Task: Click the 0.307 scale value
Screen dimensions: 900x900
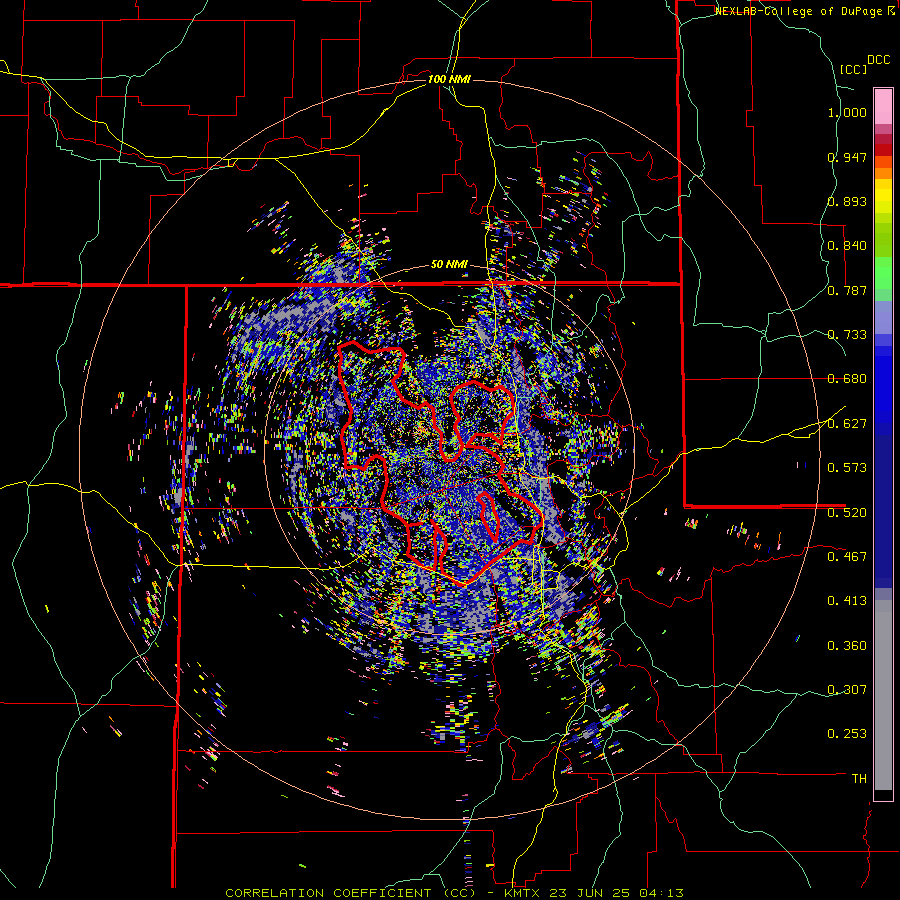Action: pyautogui.click(x=847, y=690)
